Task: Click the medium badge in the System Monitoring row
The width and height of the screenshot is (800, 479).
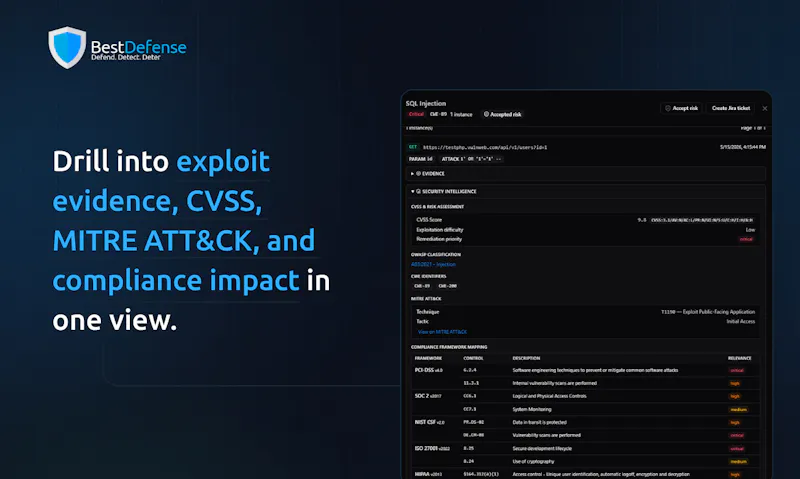Action: click(738, 410)
